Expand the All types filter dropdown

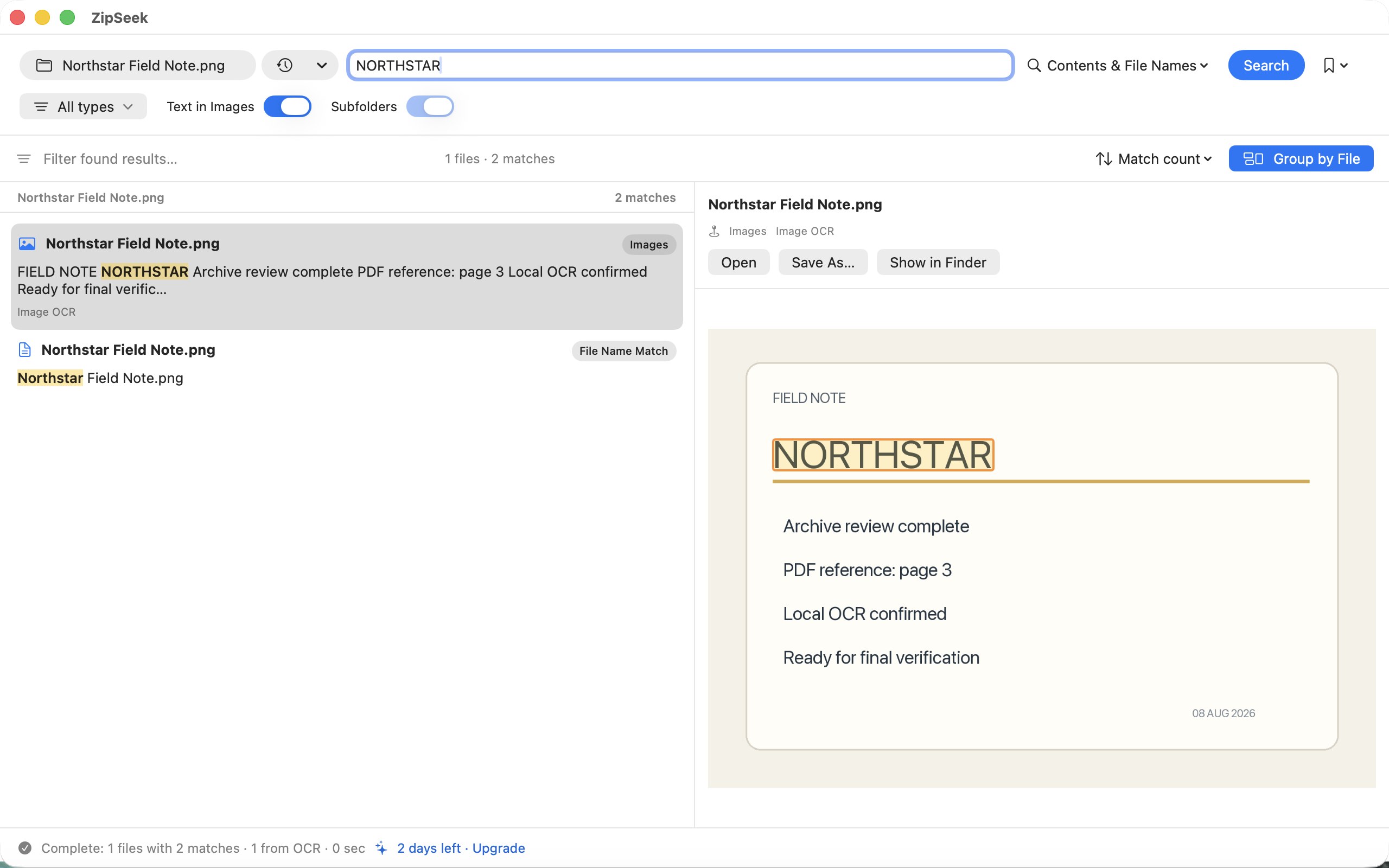(83, 106)
